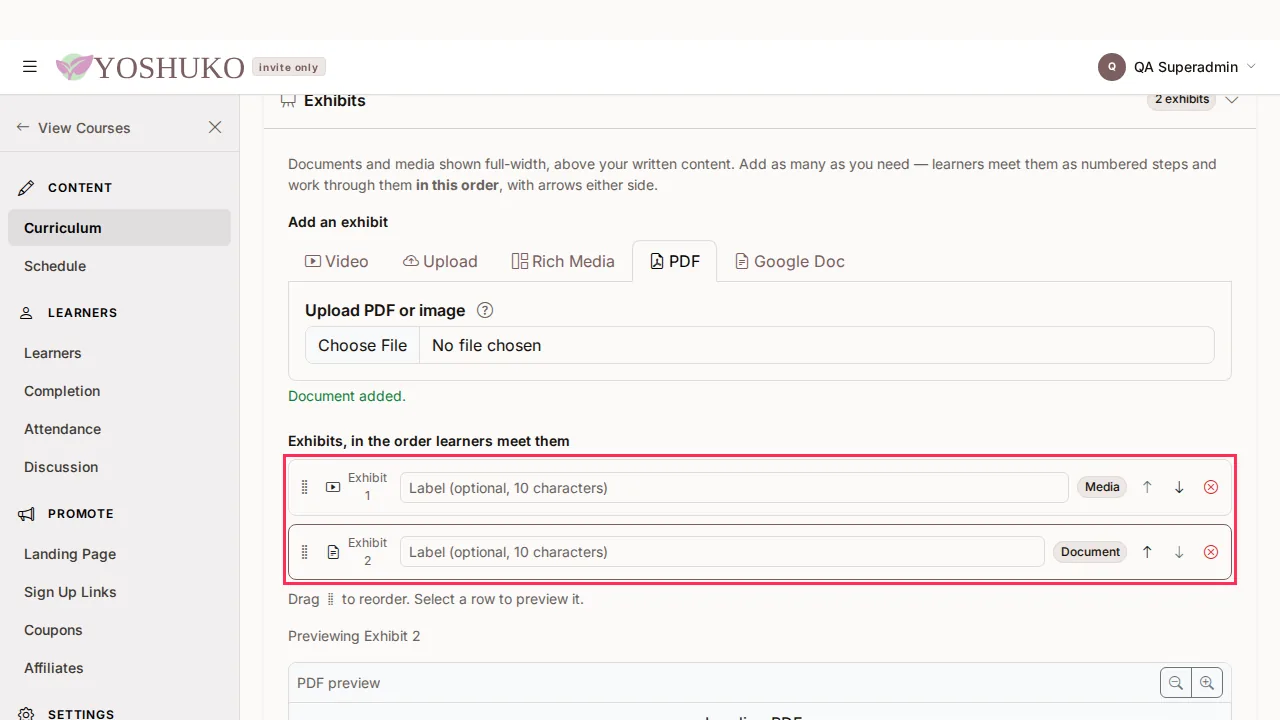
Task: Switch to the Rich Media exhibit tab
Action: pos(563,261)
